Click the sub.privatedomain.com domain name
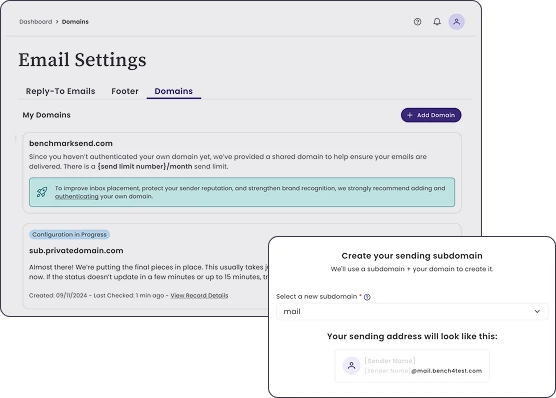 pyautogui.click(x=76, y=250)
